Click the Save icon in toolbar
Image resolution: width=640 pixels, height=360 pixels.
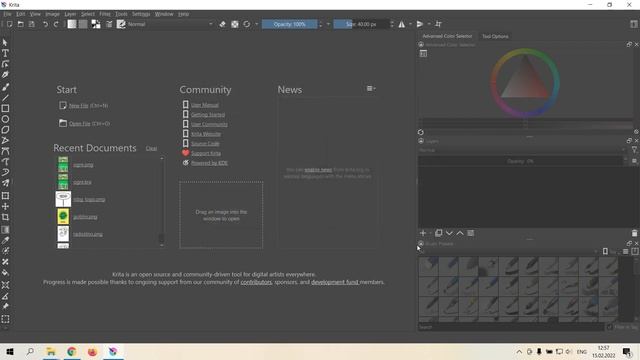(x=31, y=24)
